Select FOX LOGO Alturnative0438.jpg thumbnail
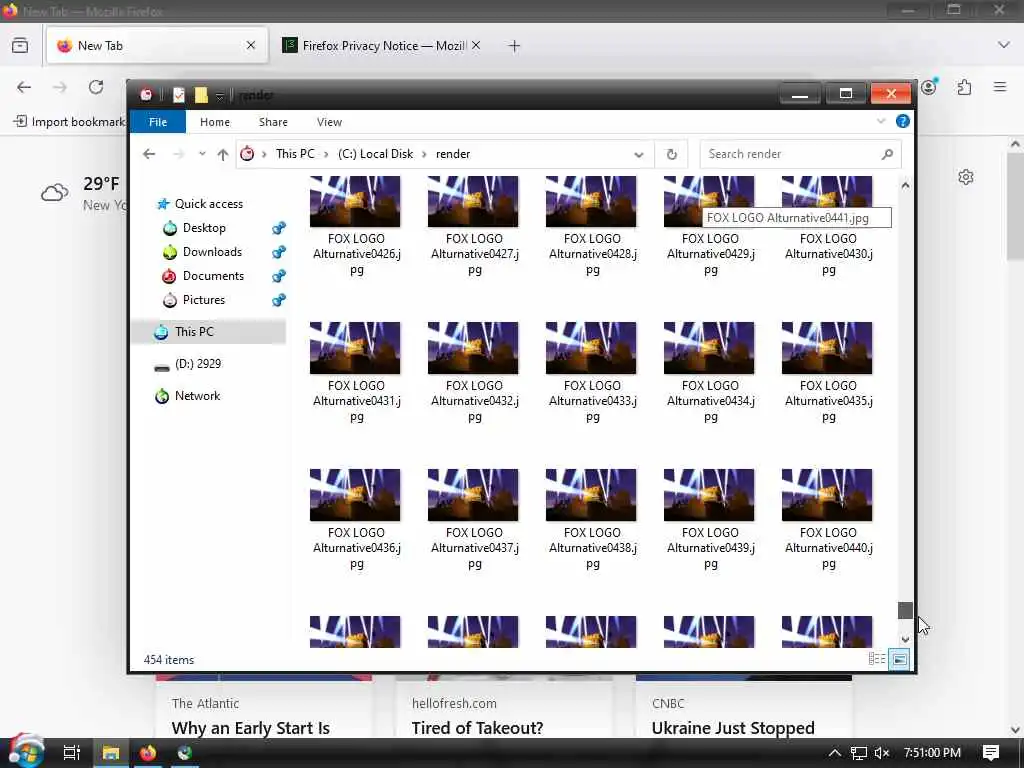 click(591, 495)
